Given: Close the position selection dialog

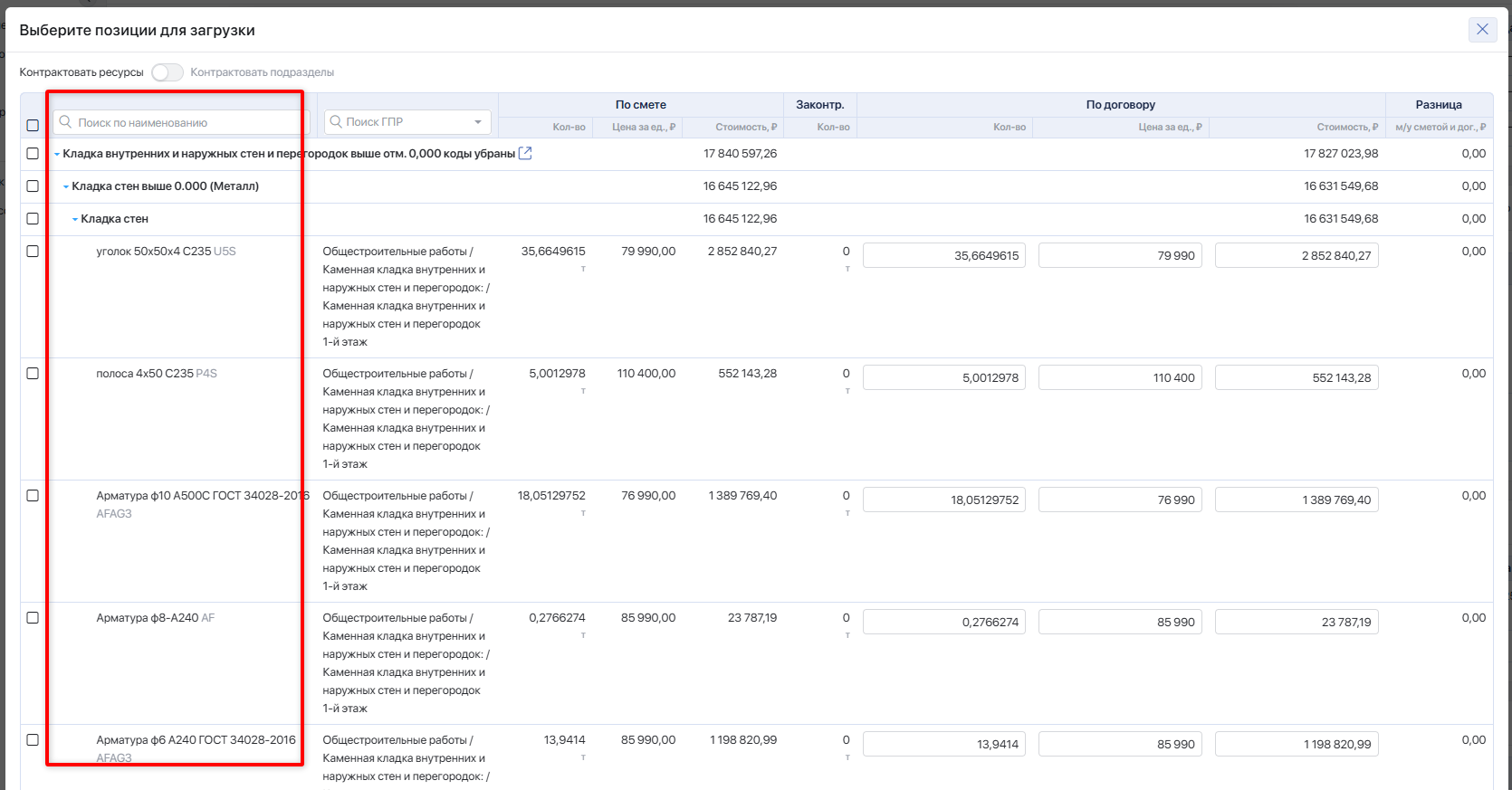Looking at the screenshot, I should tap(1482, 30).
